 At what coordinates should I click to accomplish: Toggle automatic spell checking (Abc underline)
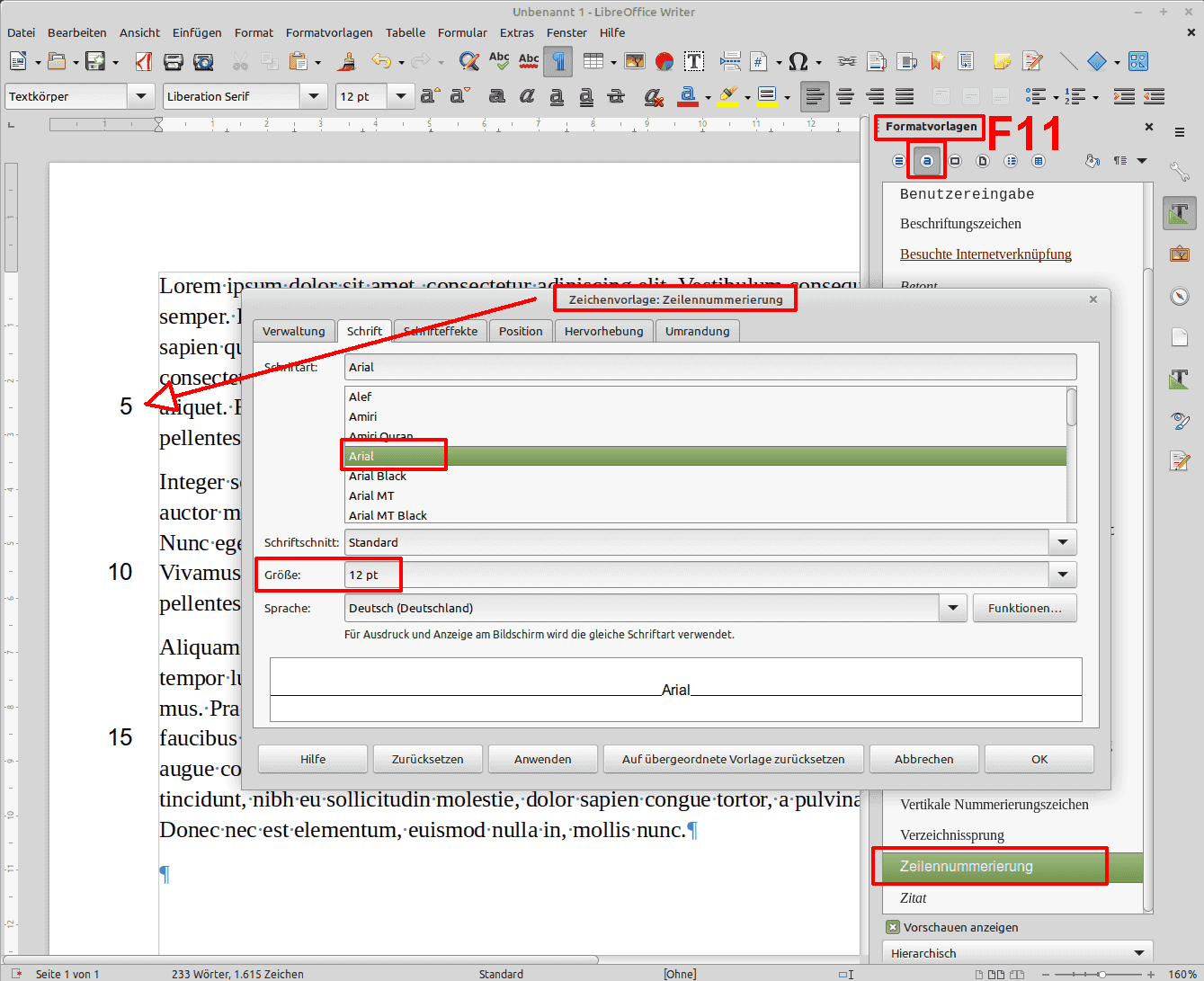[x=529, y=61]
